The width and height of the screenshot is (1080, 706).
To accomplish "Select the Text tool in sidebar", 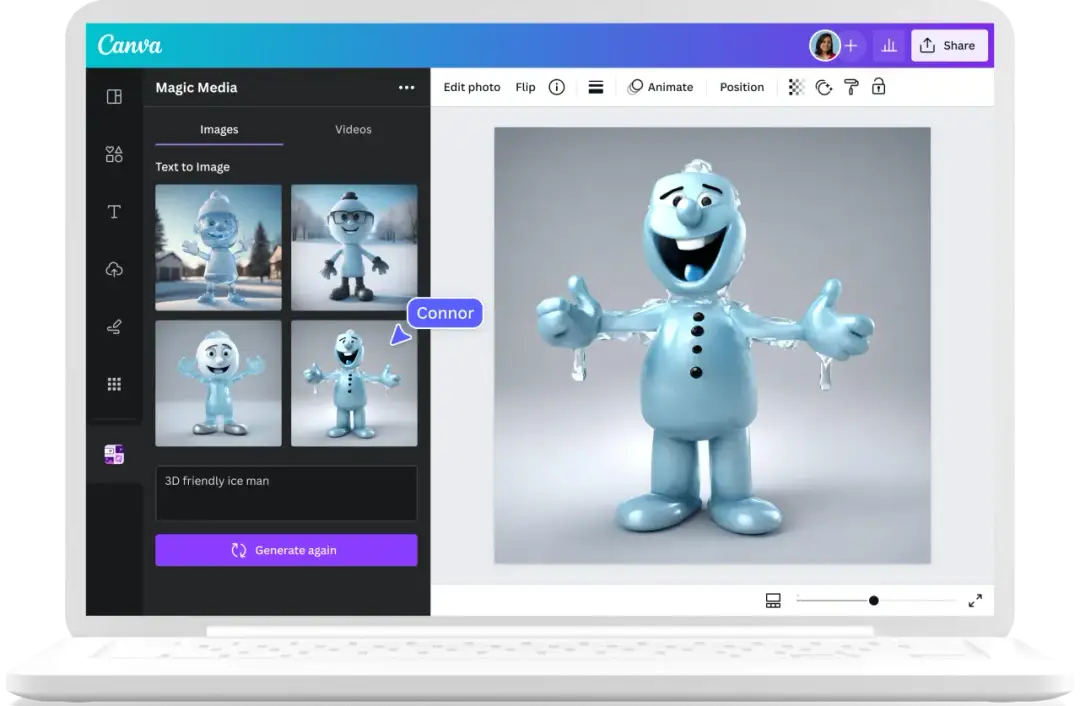I will coord(114,211).
